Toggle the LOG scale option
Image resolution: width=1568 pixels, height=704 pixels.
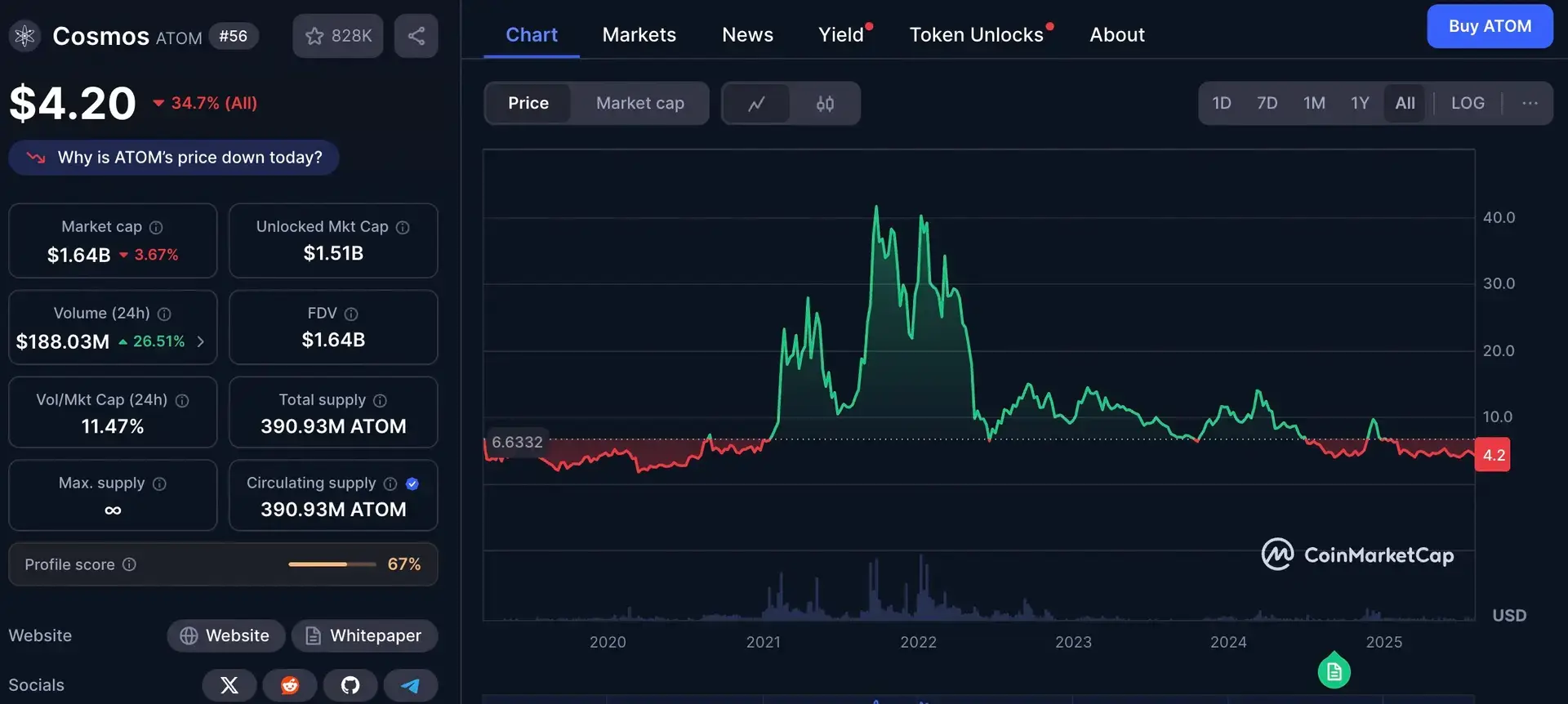pyautogui.click(x=1467, y=104)
